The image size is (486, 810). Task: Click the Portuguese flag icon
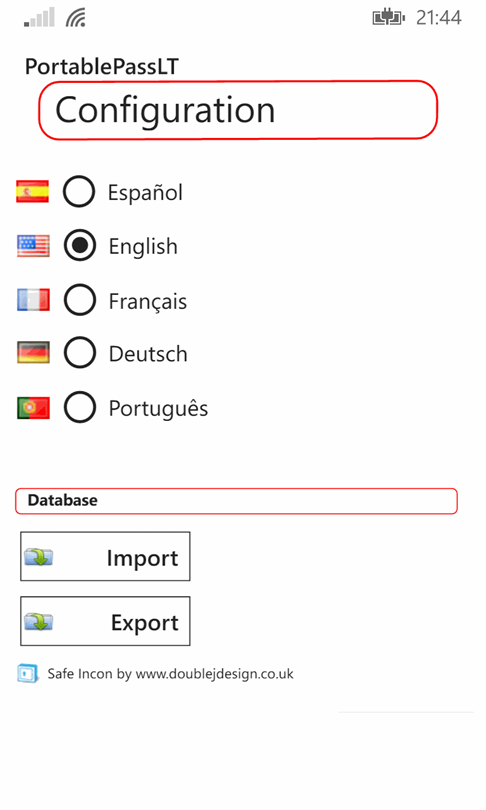point(33,408)
